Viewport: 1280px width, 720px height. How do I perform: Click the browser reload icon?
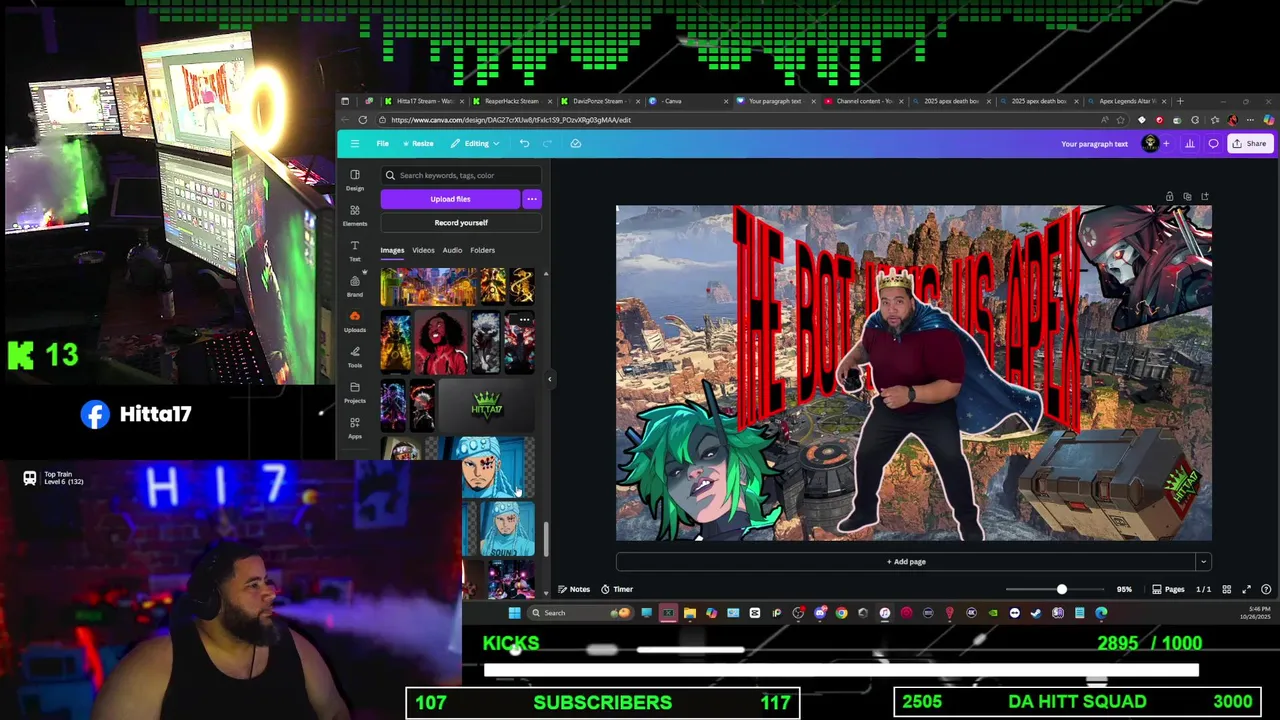point(363,120)
